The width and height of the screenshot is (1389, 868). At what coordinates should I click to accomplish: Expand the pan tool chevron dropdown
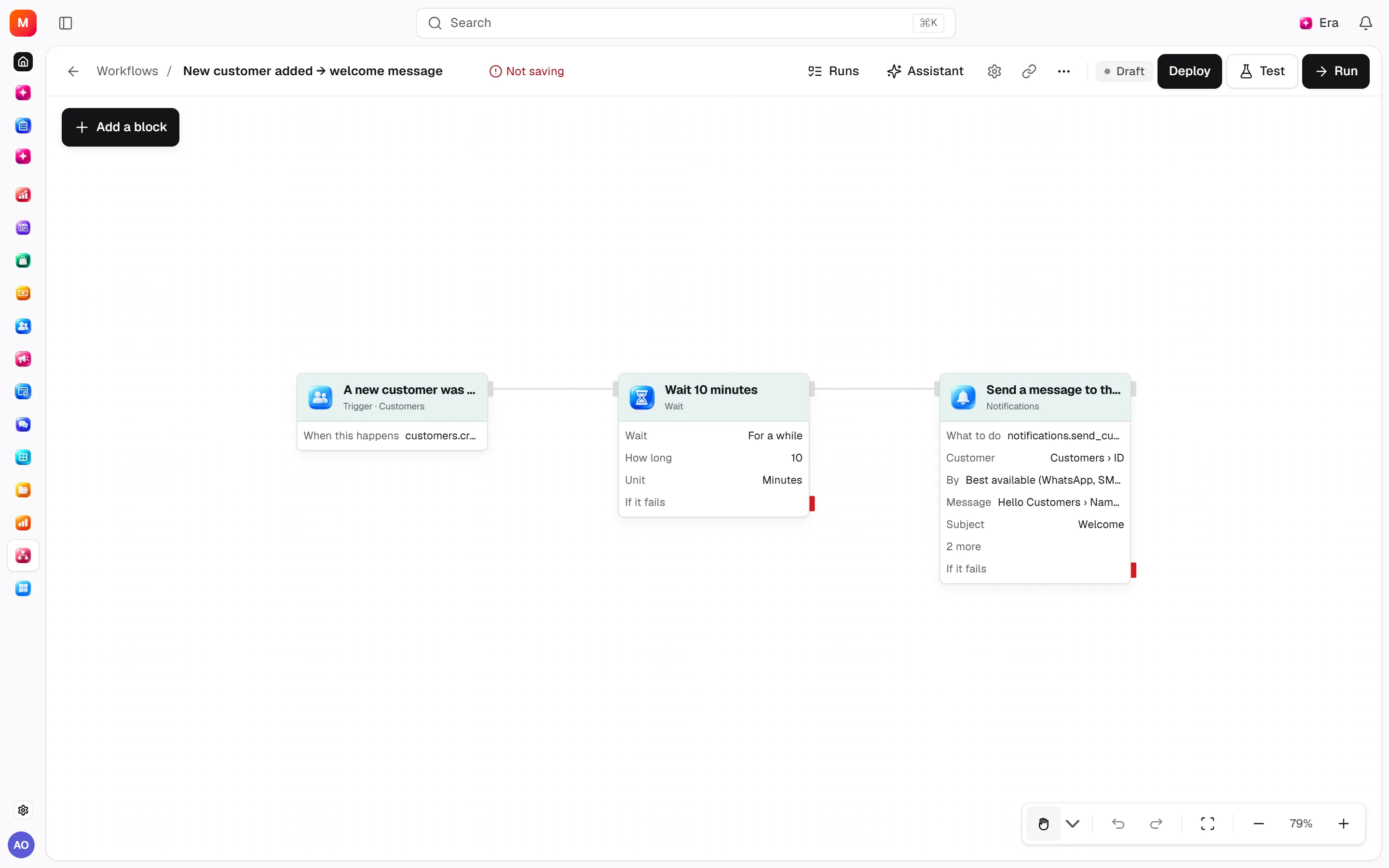coord(1072,824)
